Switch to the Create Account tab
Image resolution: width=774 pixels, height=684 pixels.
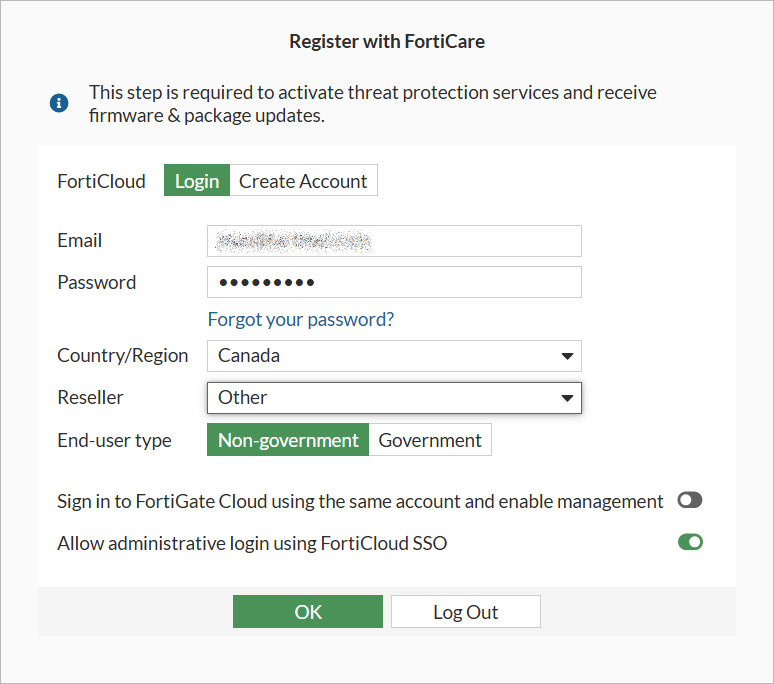[303, 181]
